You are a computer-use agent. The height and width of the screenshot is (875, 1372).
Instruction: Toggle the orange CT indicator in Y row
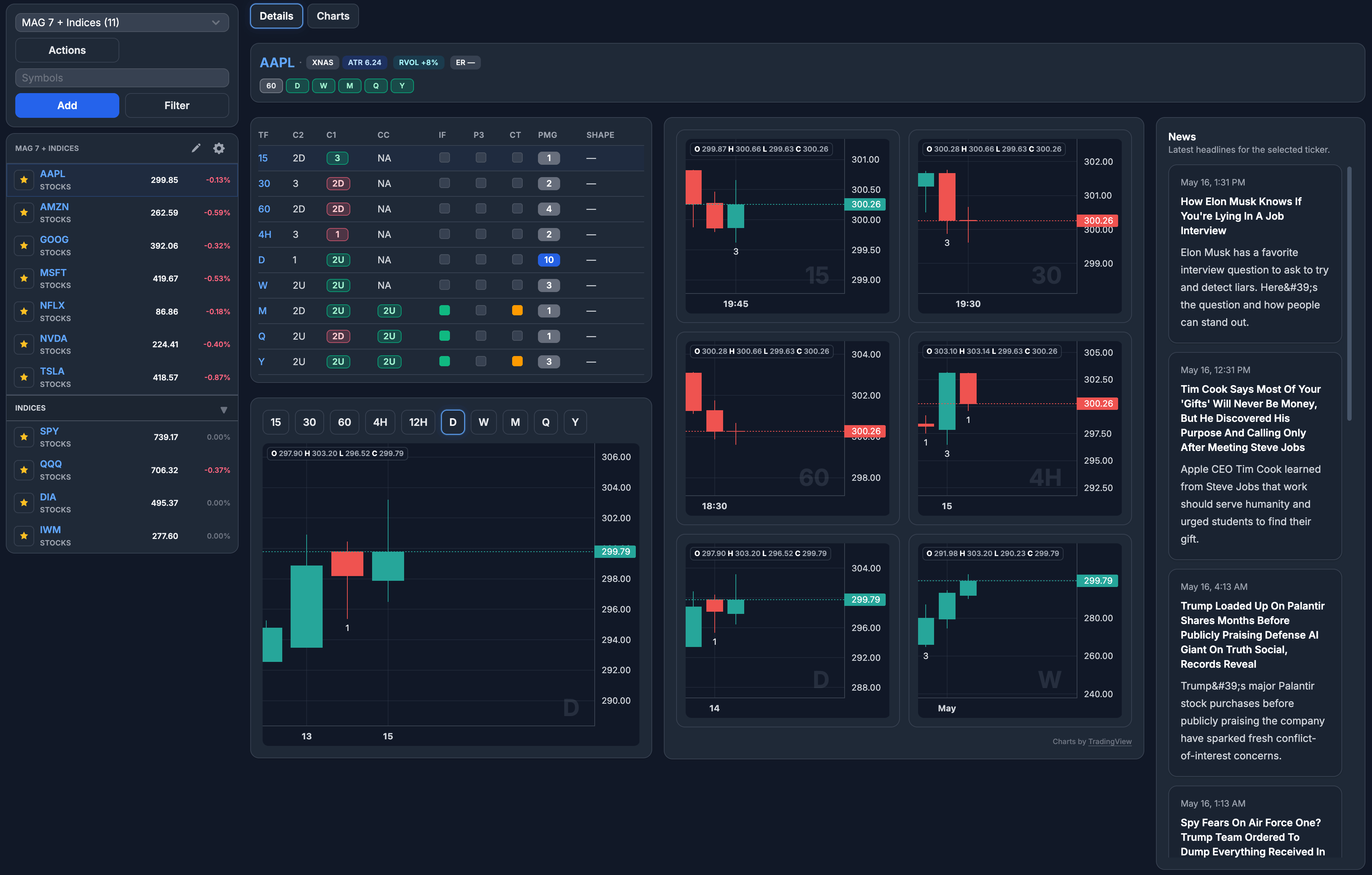517,361
